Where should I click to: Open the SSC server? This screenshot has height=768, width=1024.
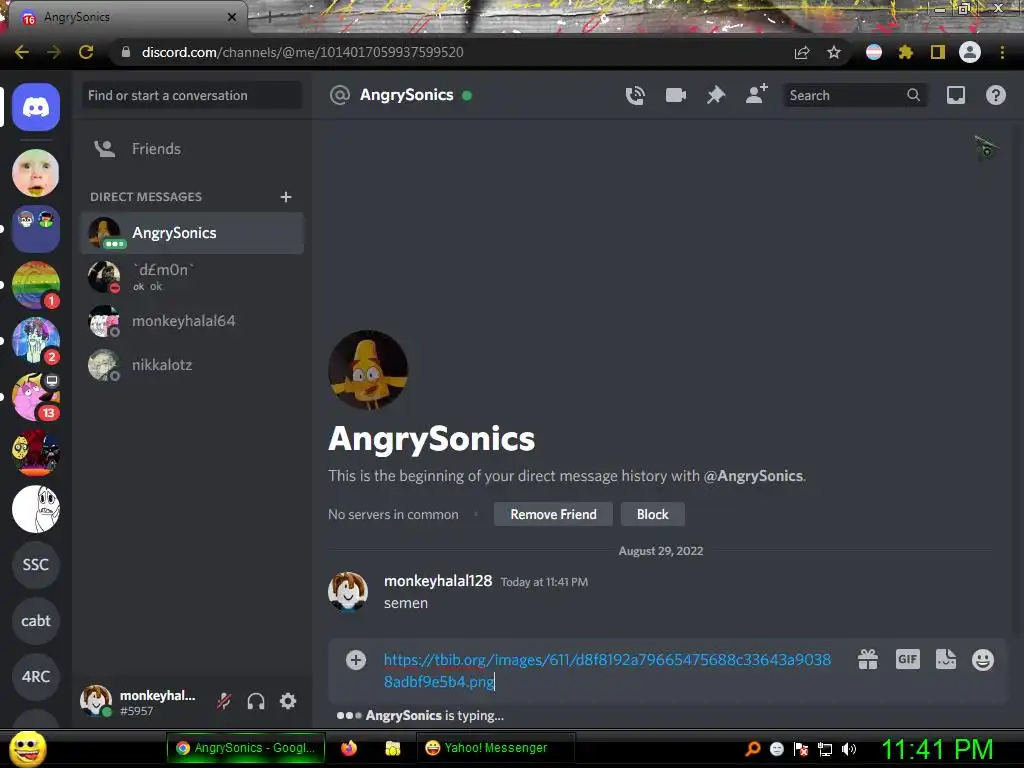[x=36, y=564]
